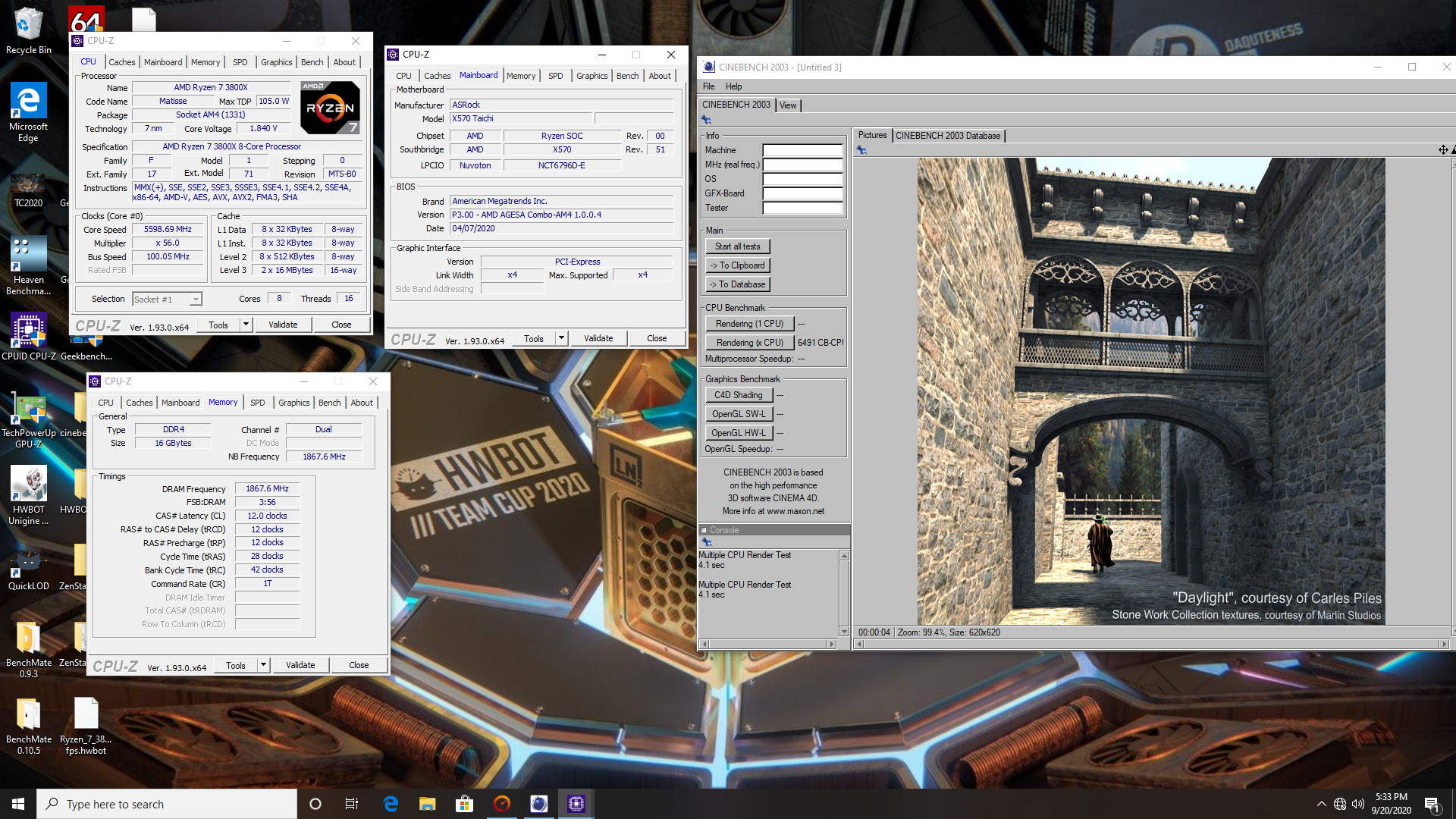Open Cortana circle icon on taskbar
This screenshot has width=1456, height=819.
click(x=315, y=804)
